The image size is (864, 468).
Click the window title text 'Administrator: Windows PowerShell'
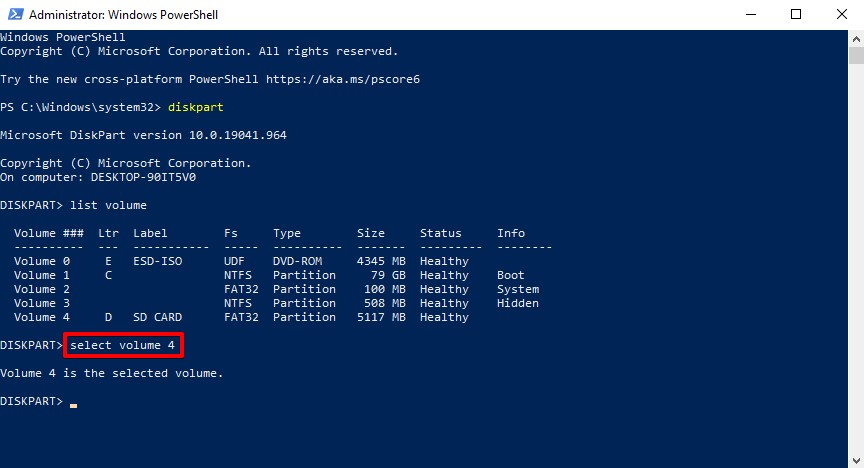coord(124,15)
